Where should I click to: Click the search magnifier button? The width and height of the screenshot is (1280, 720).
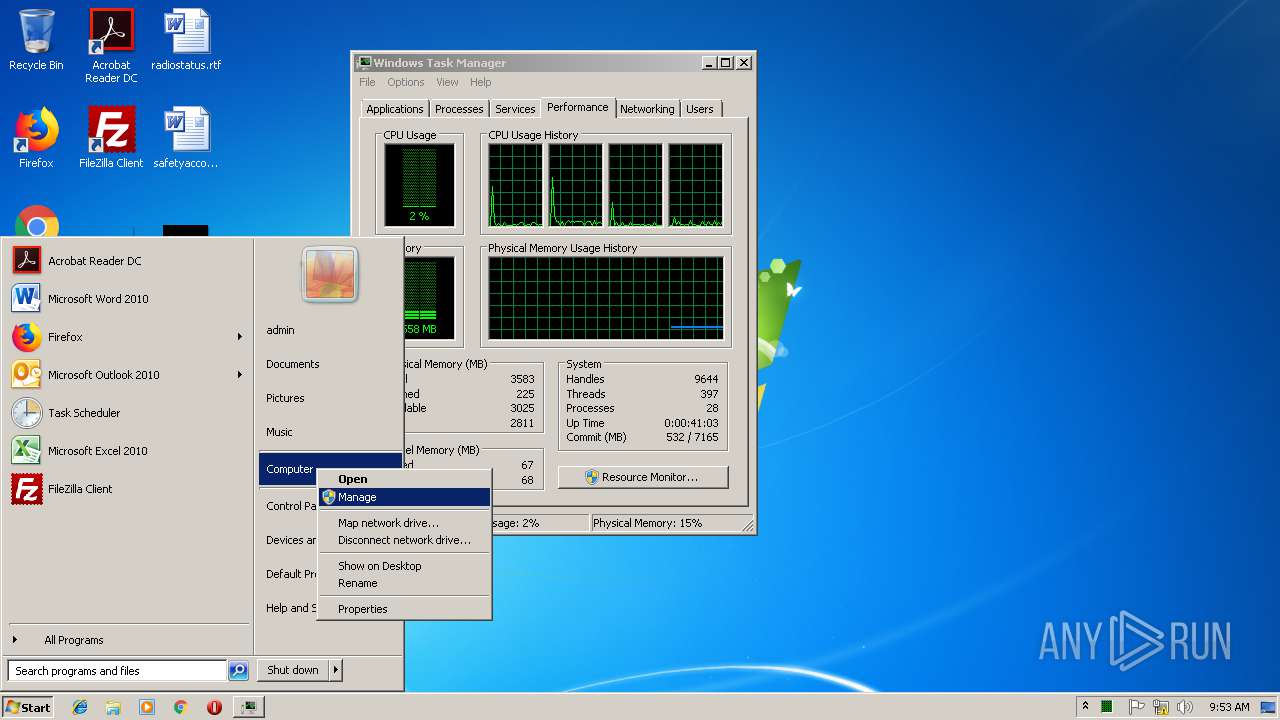click(238, 671)
